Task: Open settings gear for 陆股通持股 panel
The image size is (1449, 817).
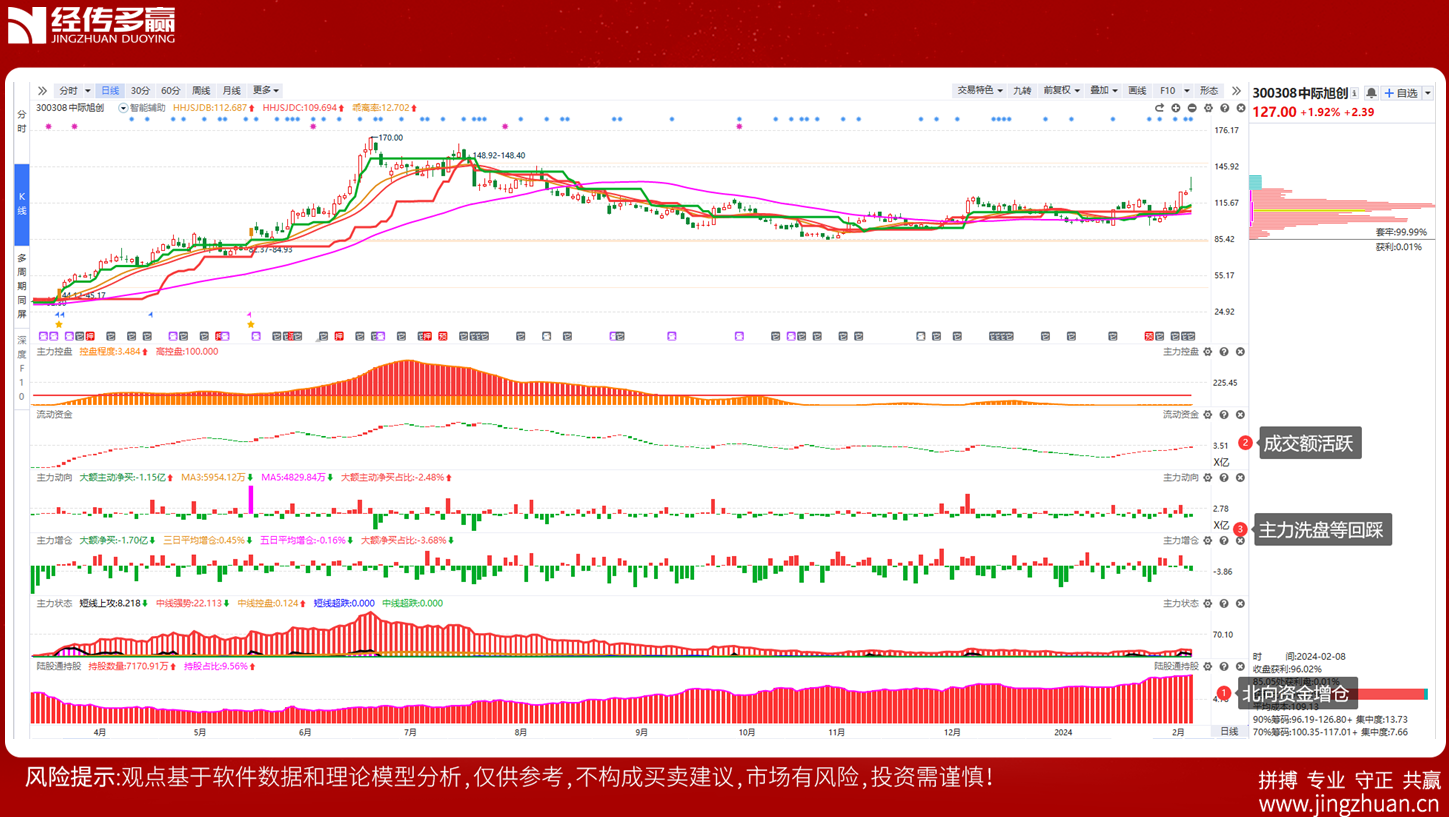Action: [x=1208, y=667]
